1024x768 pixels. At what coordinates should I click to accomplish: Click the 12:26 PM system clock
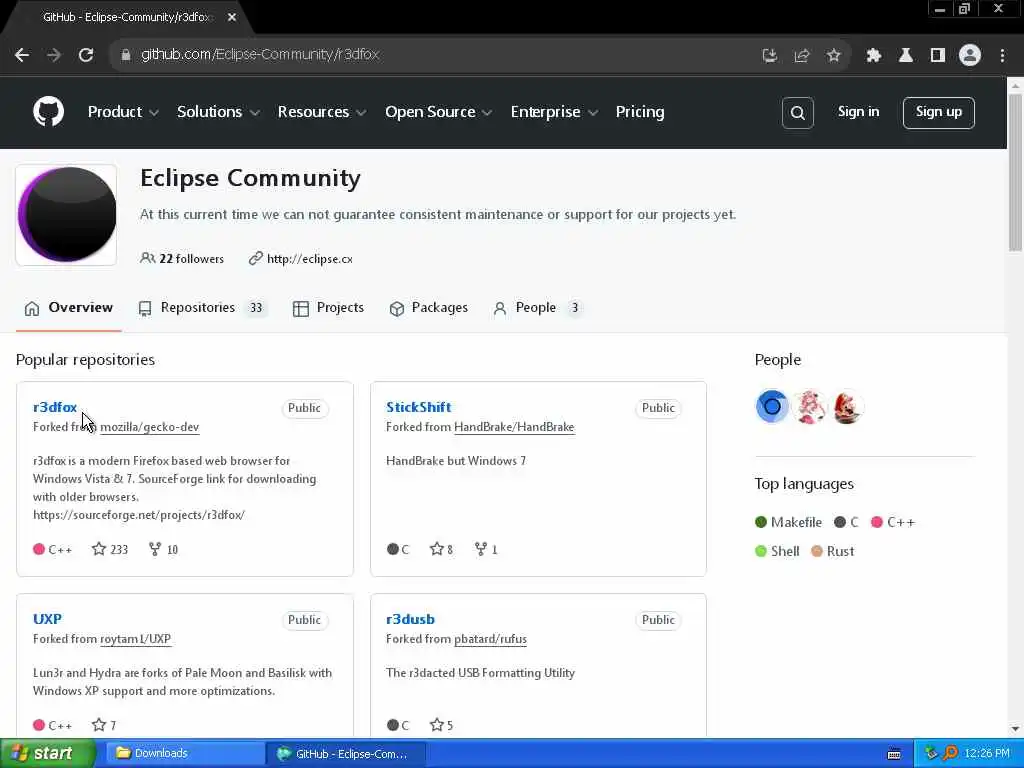[x=987, y=754]
